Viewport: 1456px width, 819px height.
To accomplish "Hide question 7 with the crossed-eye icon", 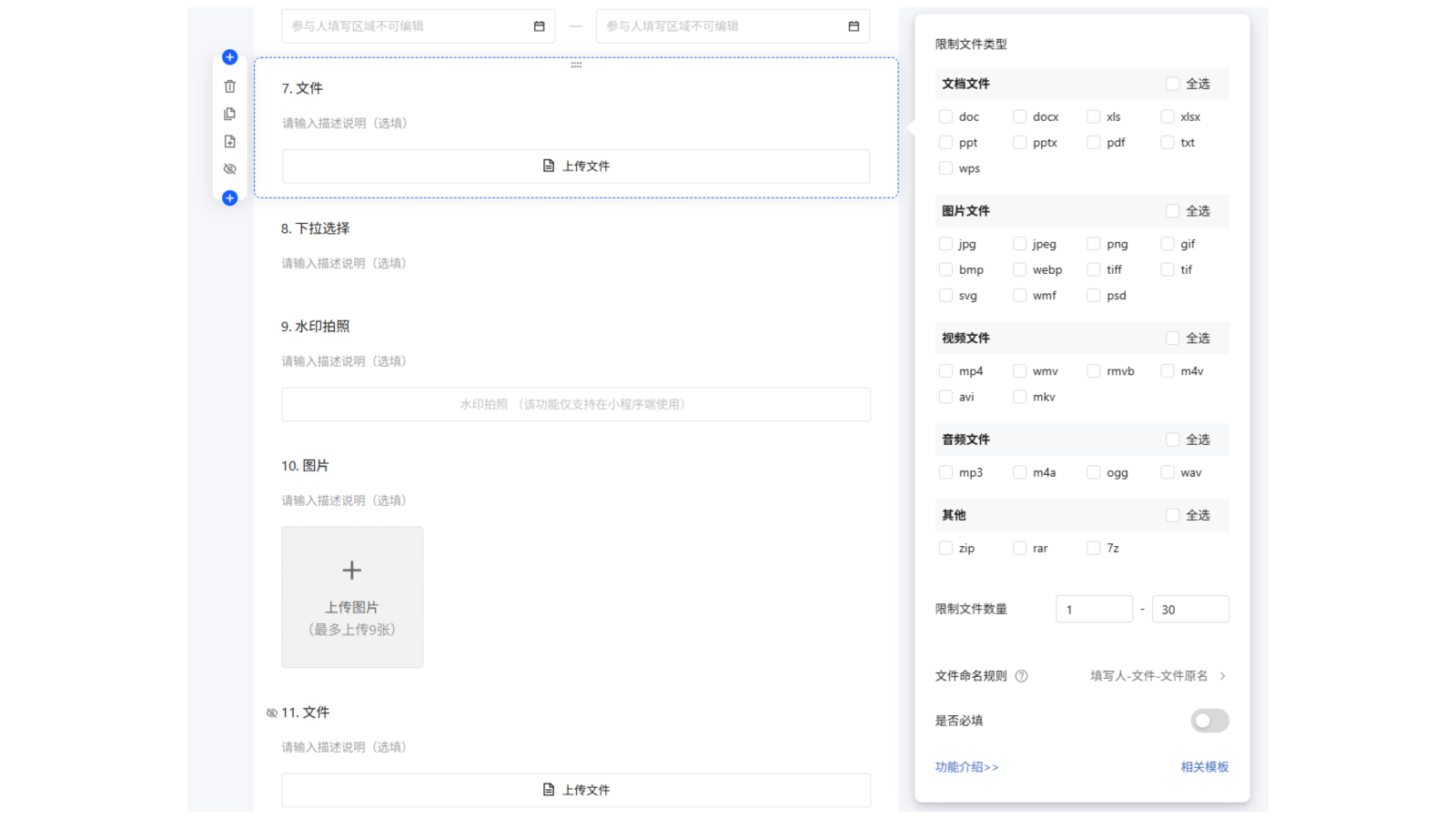I will [x=229, y=169].
